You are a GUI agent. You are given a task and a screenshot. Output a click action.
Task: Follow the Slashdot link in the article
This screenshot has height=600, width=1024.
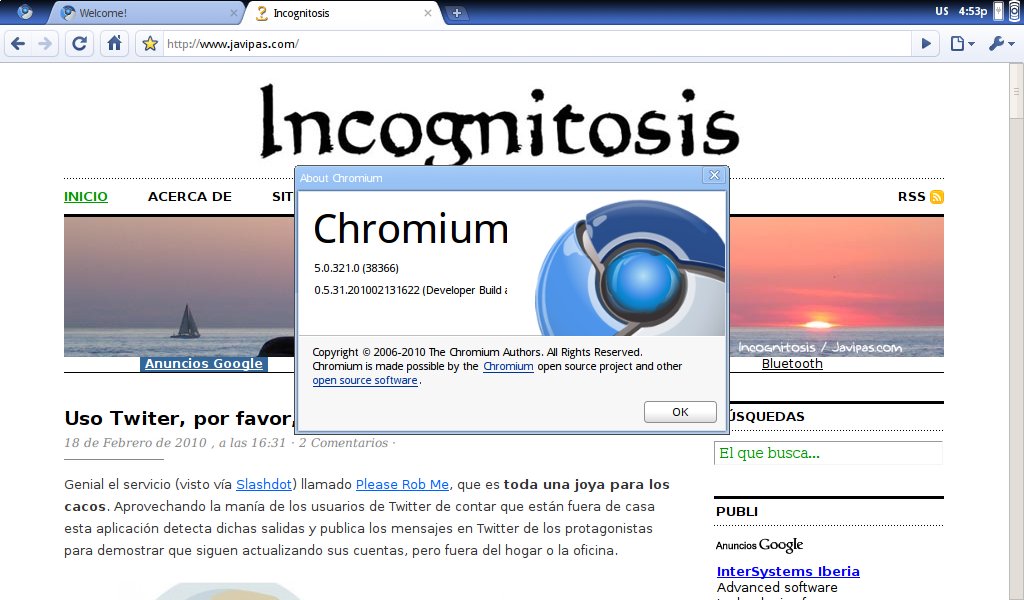point(263,484)
